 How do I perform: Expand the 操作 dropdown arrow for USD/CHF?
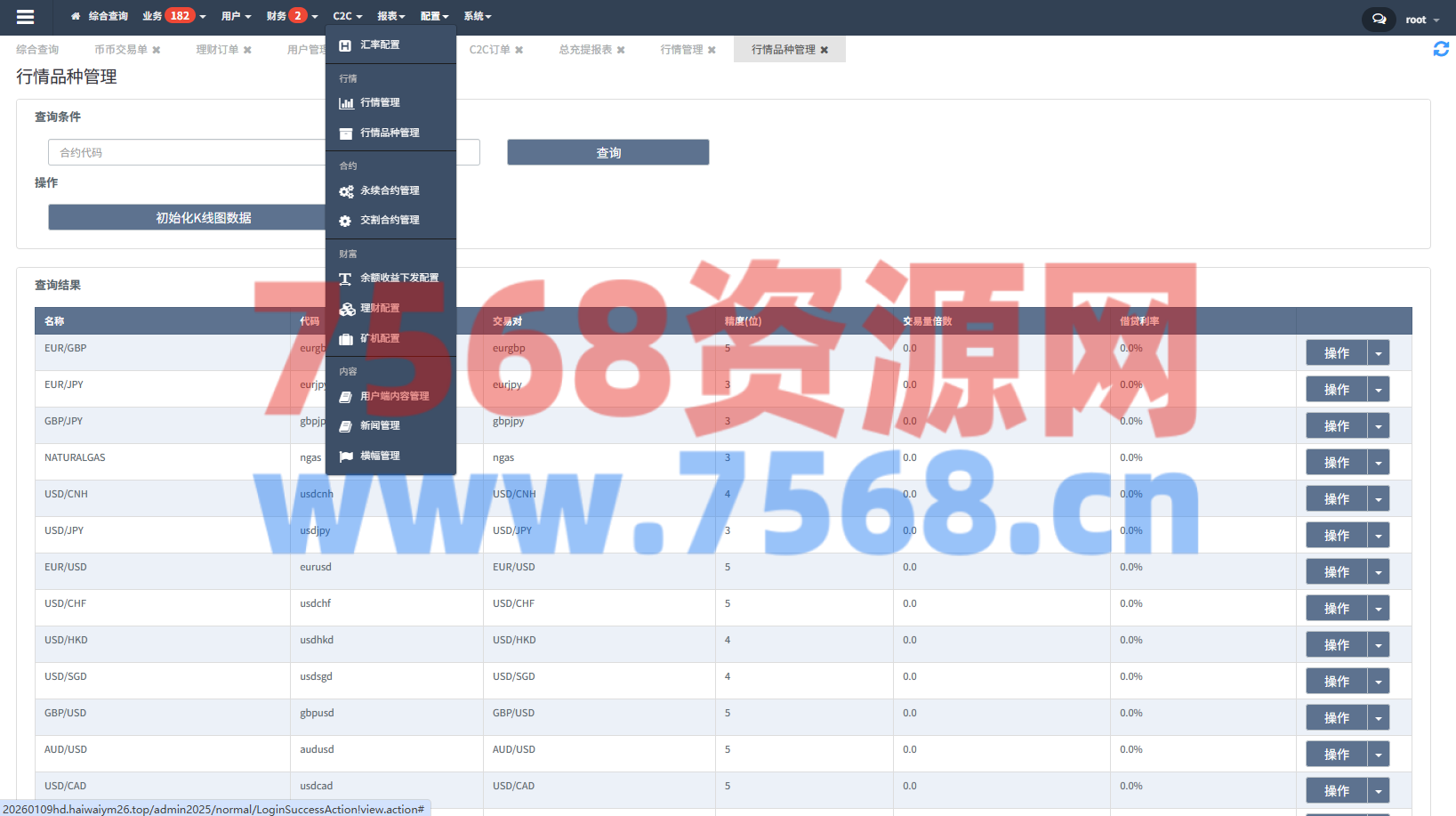(1378, 609)
